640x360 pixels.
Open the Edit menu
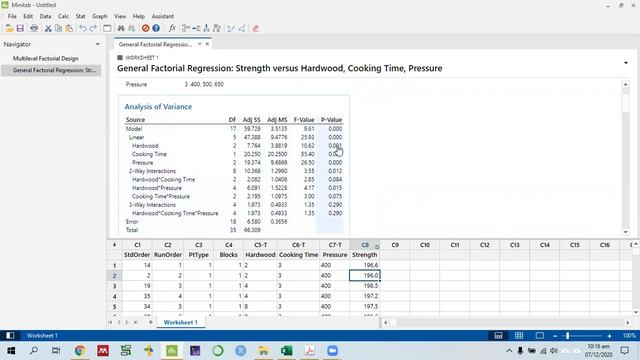(x=28, y=16)
